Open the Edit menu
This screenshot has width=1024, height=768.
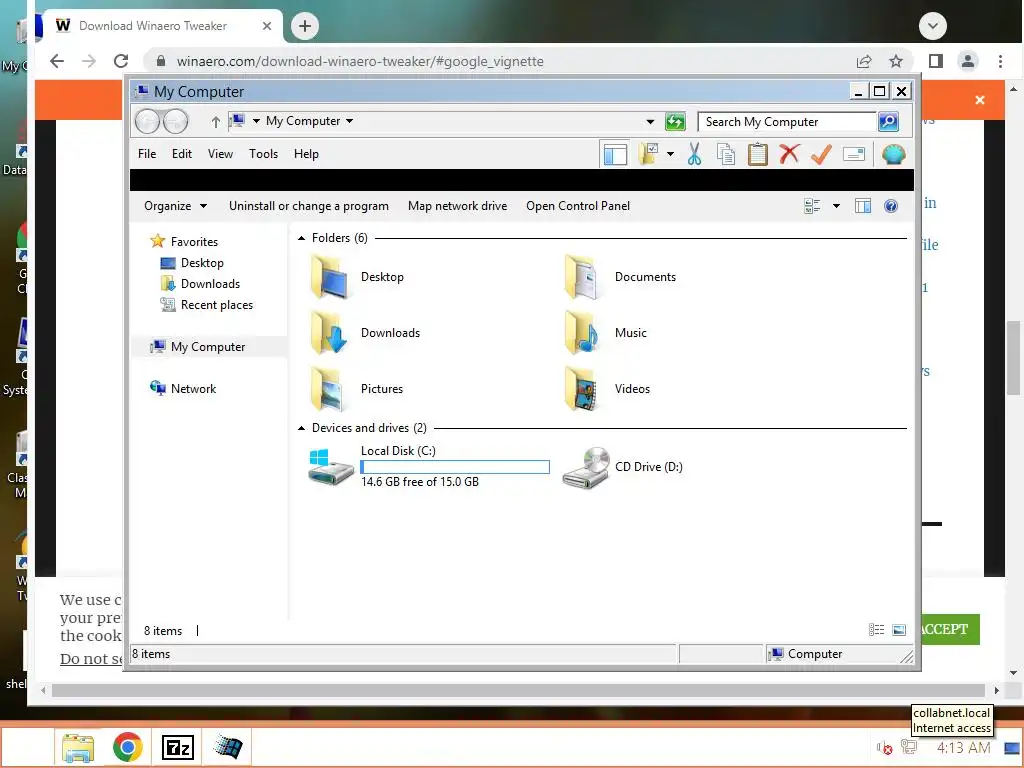182,154
